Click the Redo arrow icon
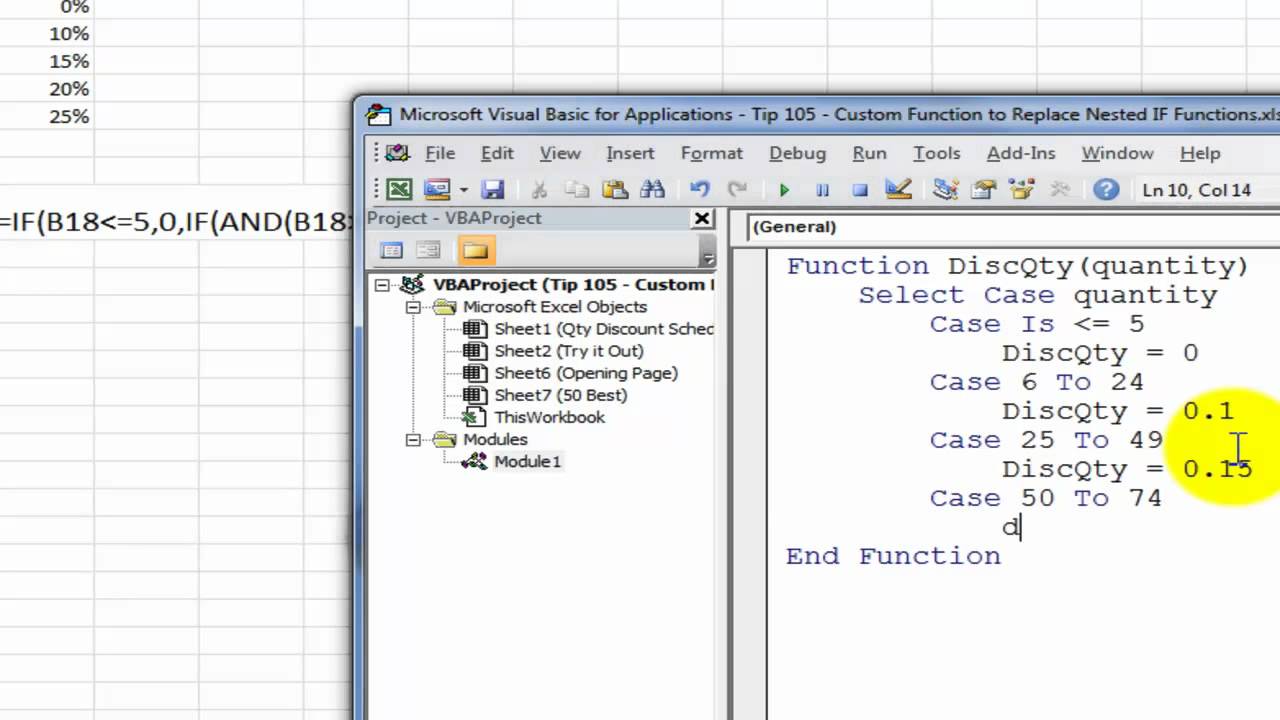 pos(737,189)
